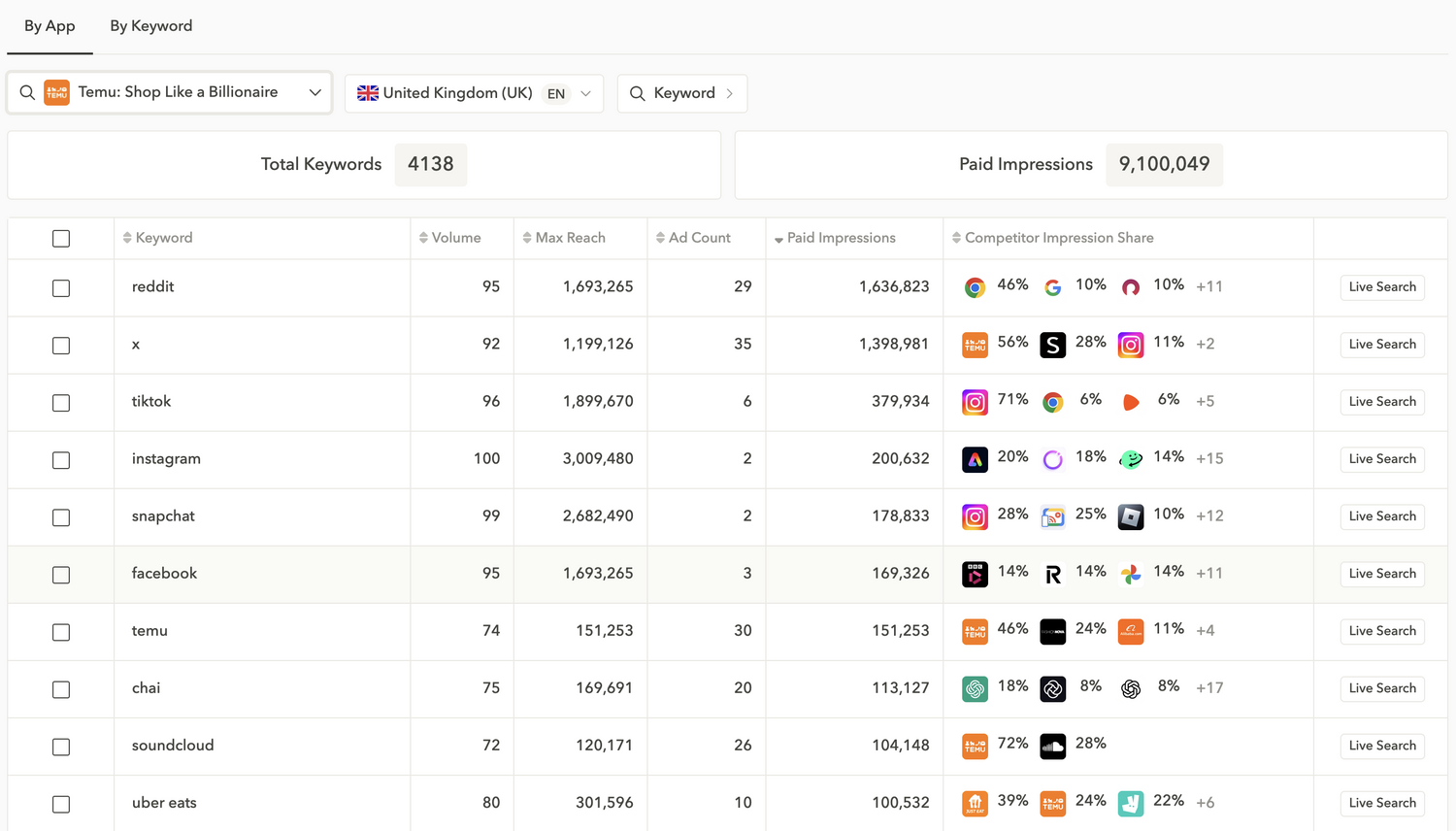Open the United Kingdom country dropdown
This screenshot has height=831, width=1456.
point(474,93)
